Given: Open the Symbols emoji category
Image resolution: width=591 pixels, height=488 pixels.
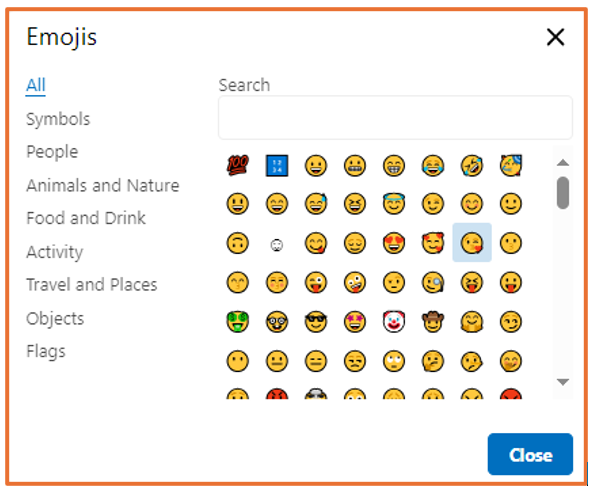Looking at the screenshot, I should pos(58,119).
